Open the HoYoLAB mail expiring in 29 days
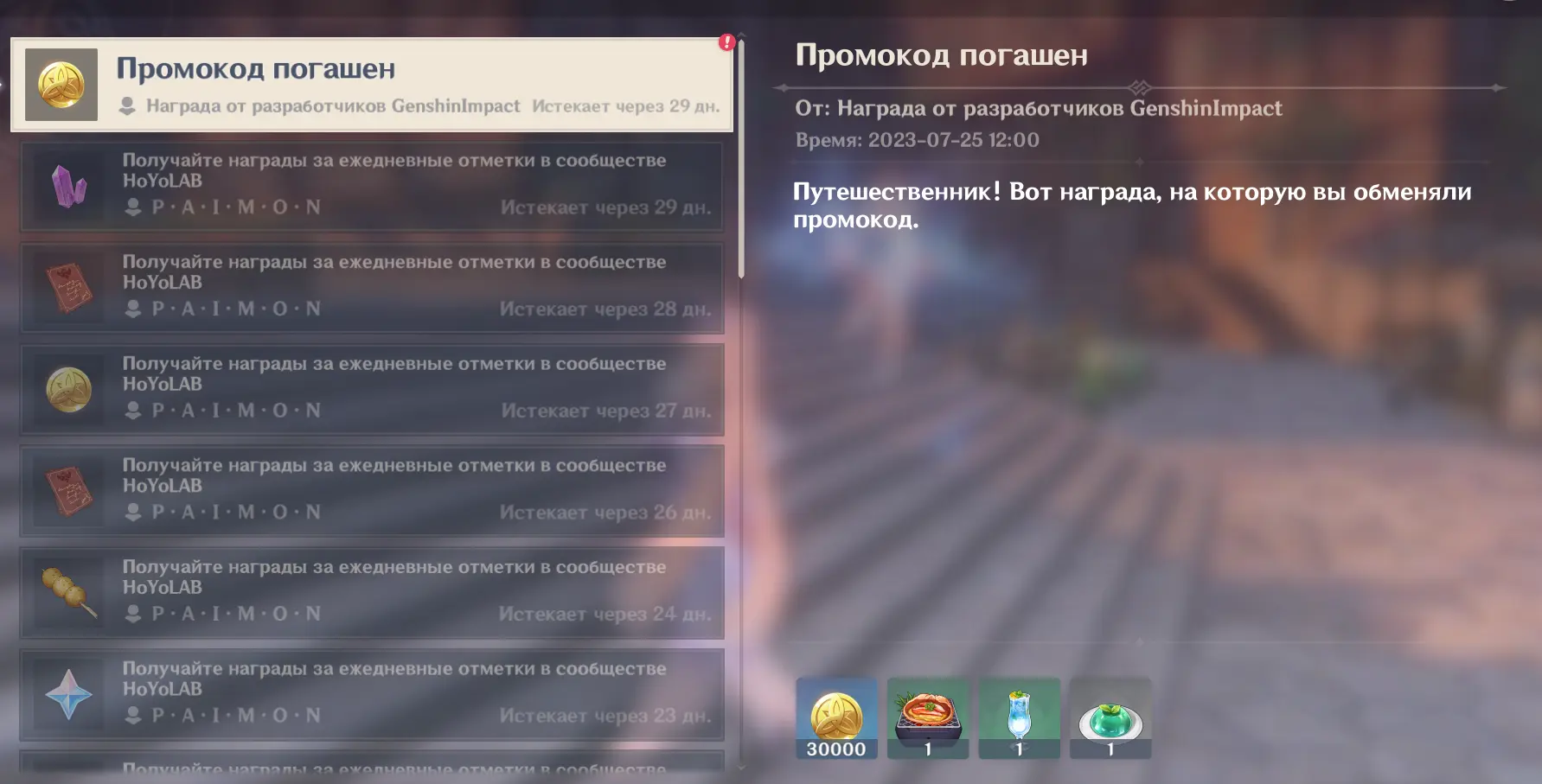 372,186
